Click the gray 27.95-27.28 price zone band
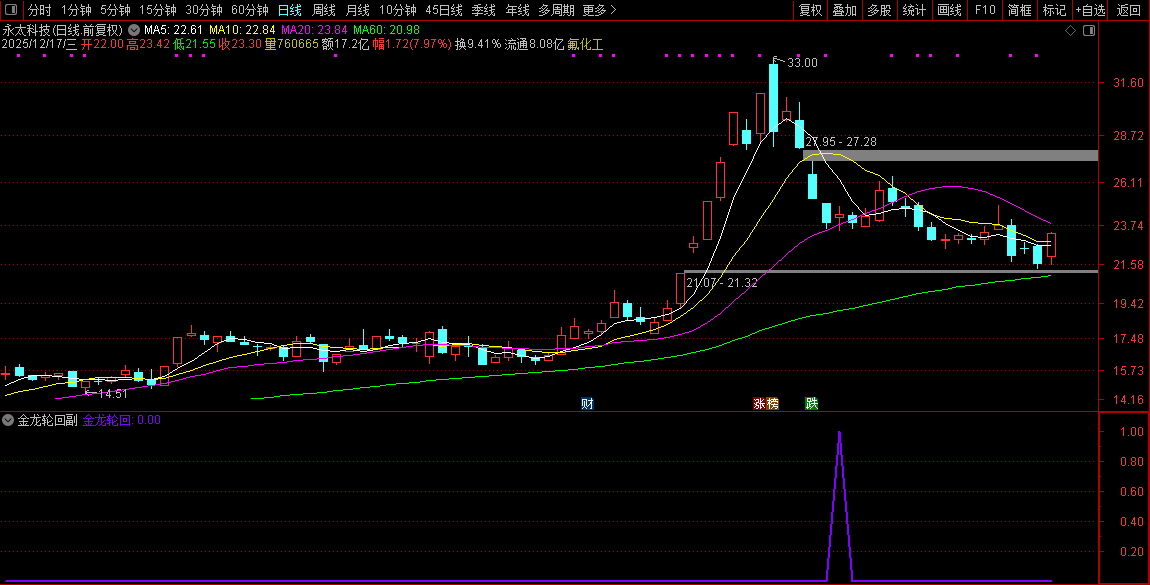 click(x=960, y=156)
